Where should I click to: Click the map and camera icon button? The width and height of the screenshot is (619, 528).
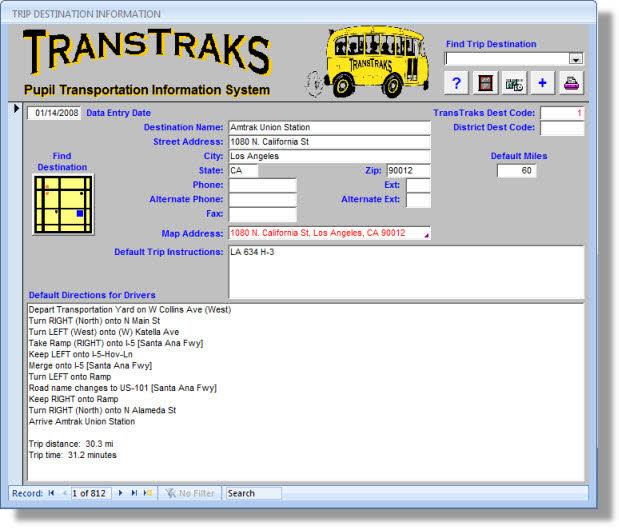click(514, 83)
